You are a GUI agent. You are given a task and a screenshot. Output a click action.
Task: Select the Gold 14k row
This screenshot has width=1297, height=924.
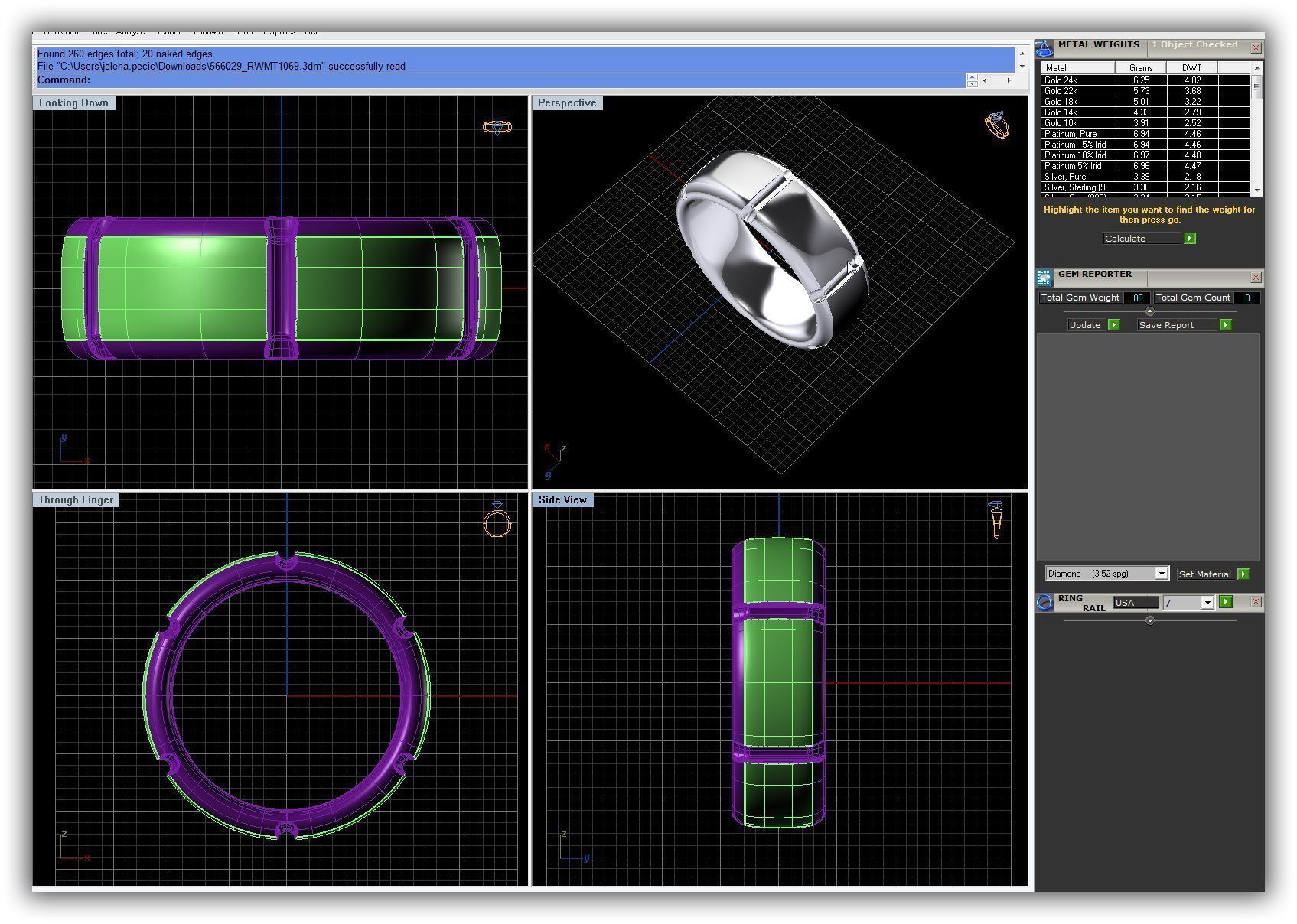click(1145, 112)
